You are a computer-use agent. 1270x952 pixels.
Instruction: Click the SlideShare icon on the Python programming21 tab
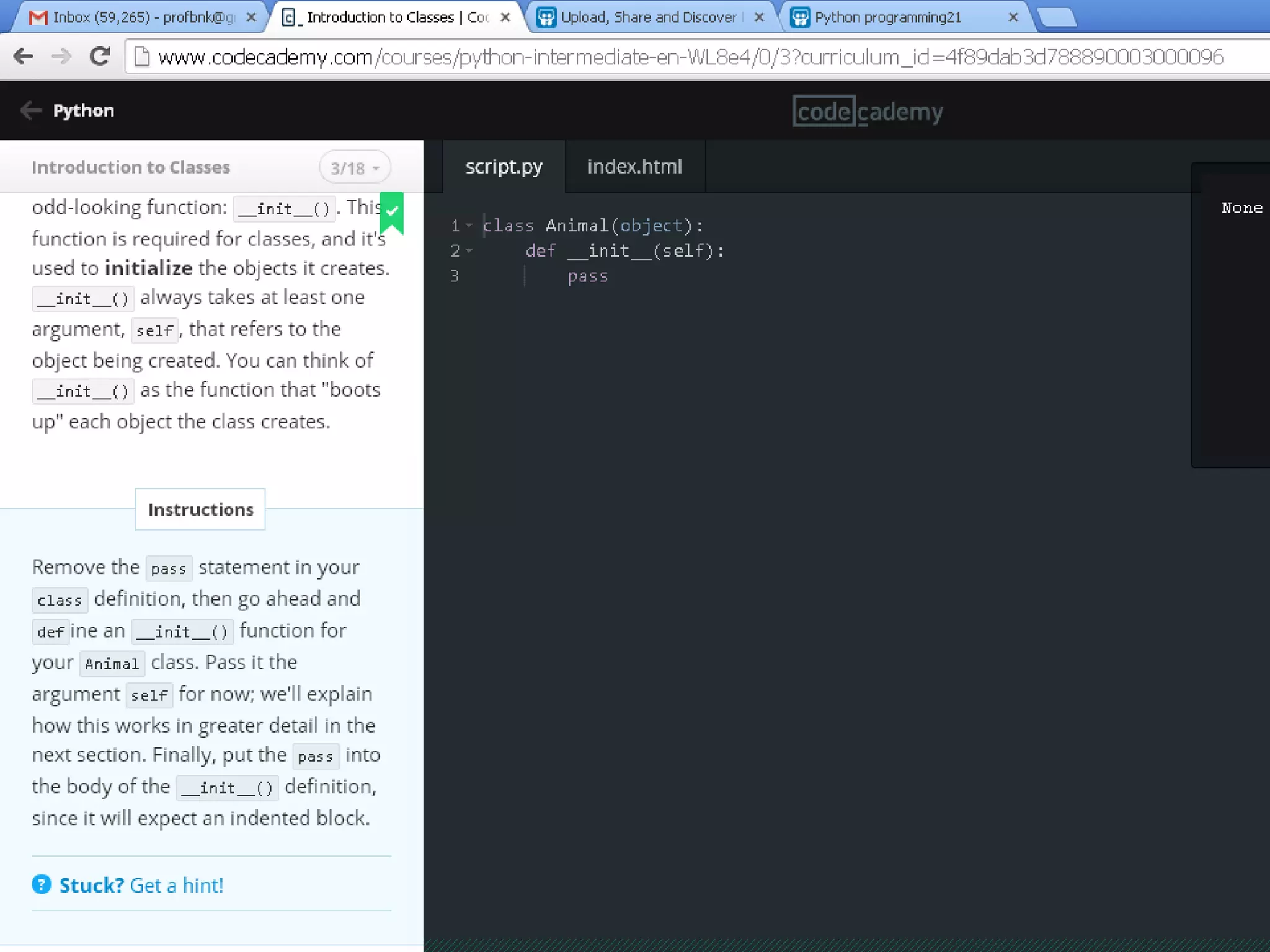click(800, 17)
